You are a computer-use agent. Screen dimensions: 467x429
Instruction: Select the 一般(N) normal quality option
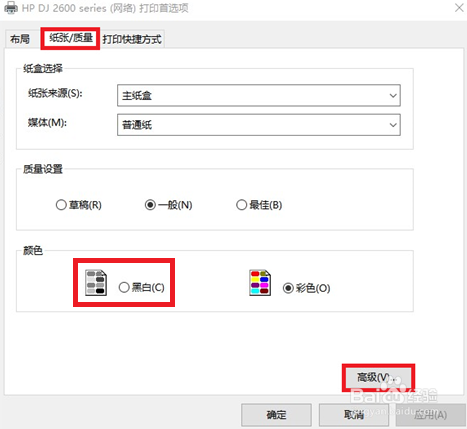coord(168,205)
